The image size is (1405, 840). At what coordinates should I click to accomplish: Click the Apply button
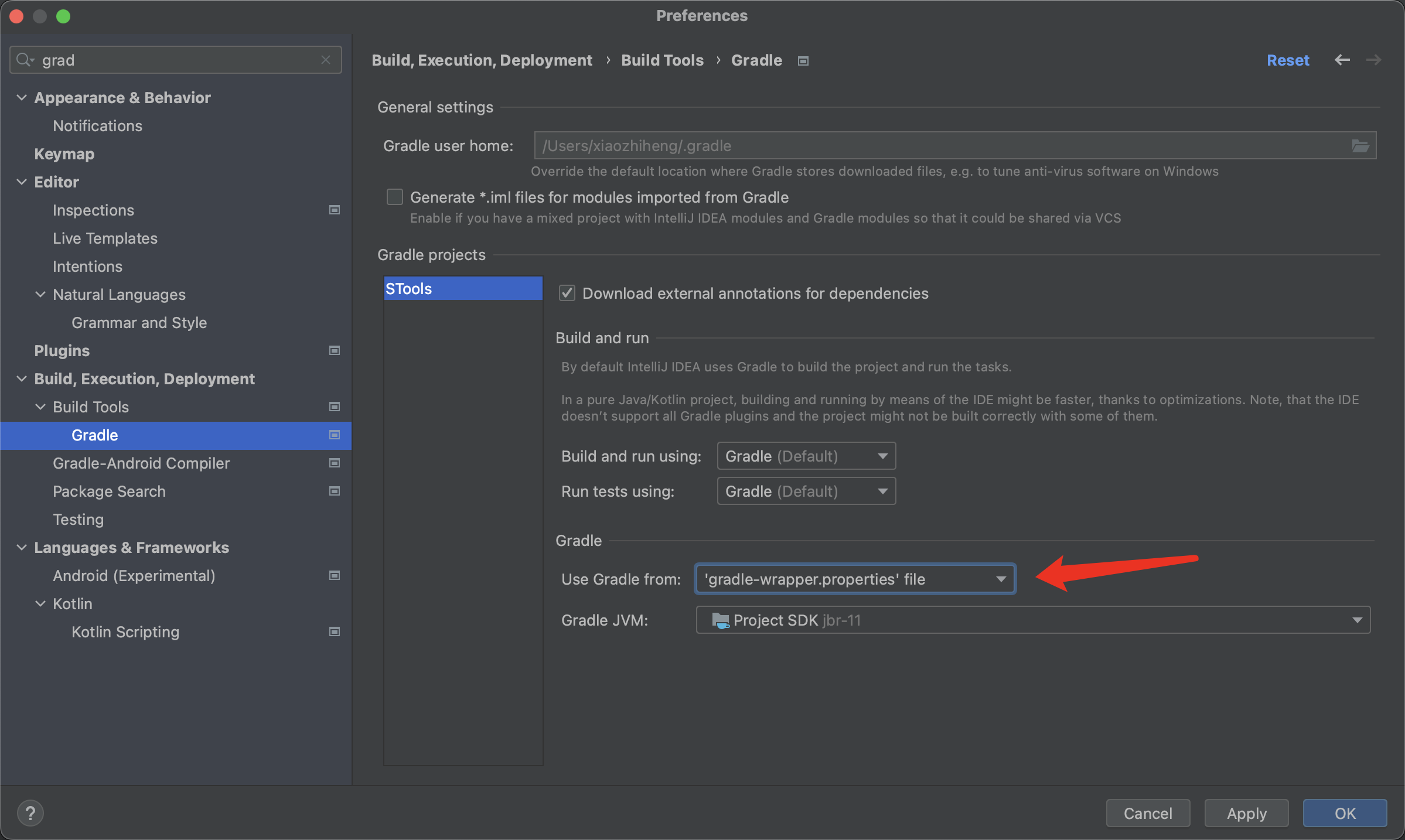pos(1246,813)
